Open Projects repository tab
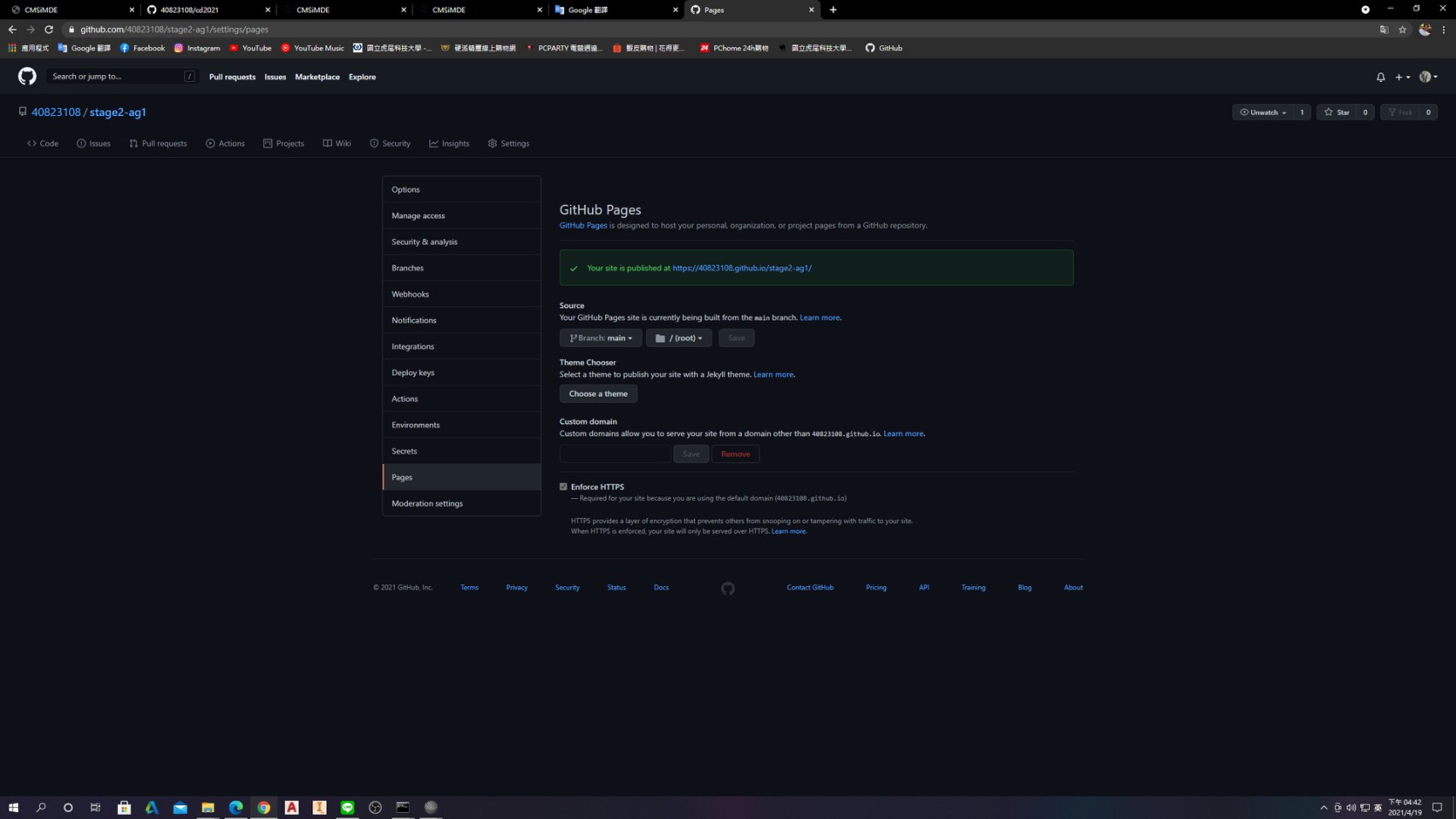This screenshot has height=819, width=1456. (283, 143)
